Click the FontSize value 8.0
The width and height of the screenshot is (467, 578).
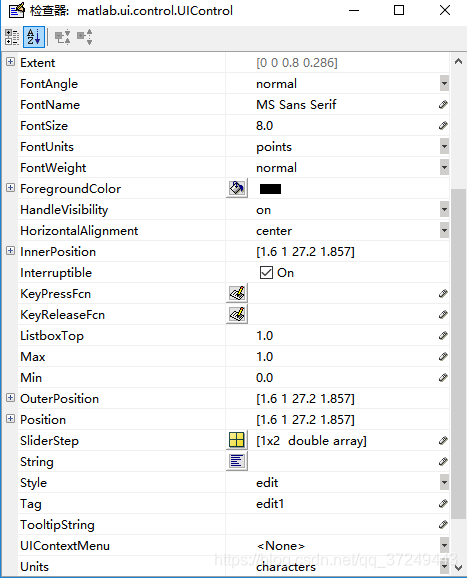[x=265, y=126]
